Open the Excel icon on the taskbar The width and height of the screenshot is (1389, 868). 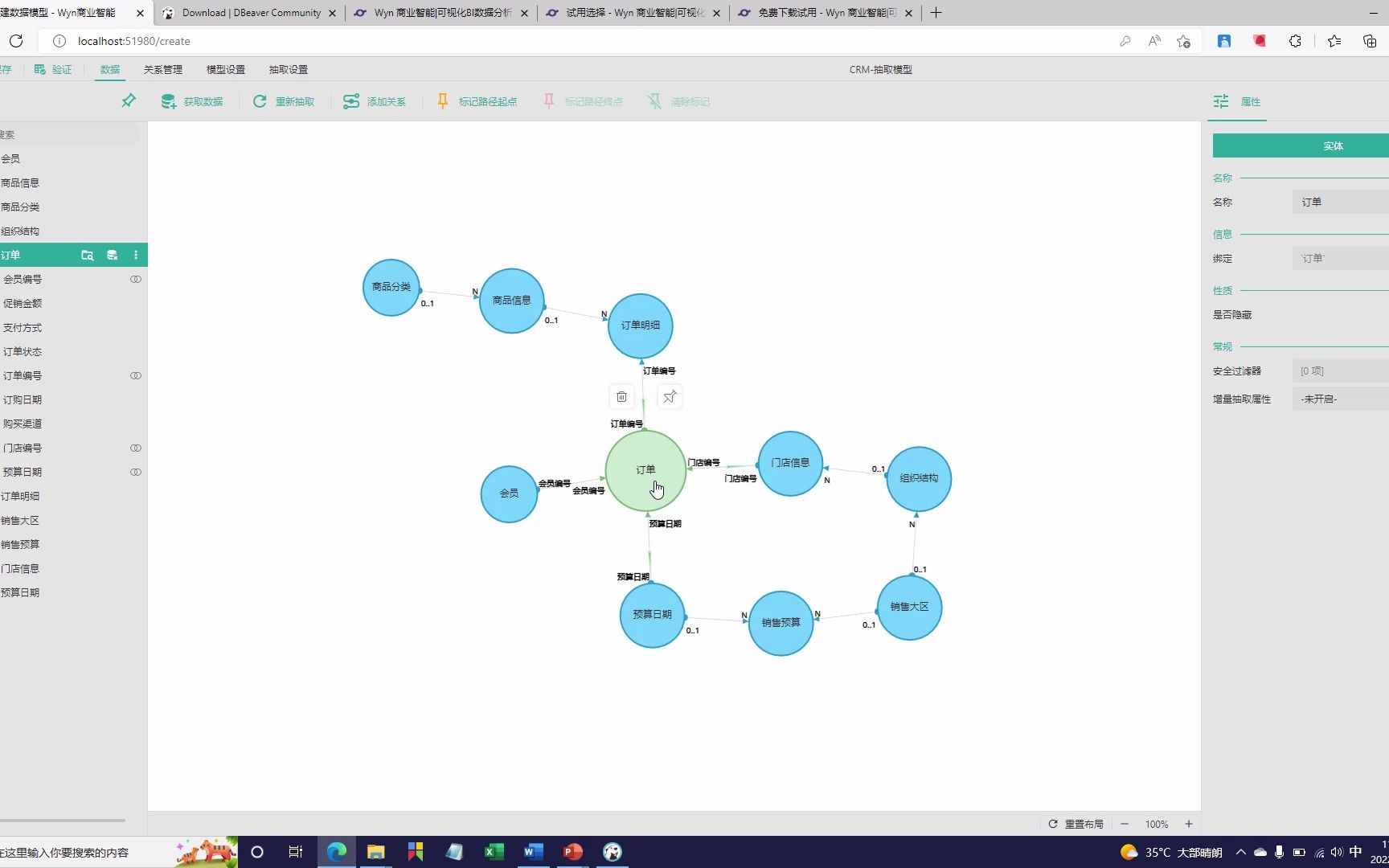(494, 852)
